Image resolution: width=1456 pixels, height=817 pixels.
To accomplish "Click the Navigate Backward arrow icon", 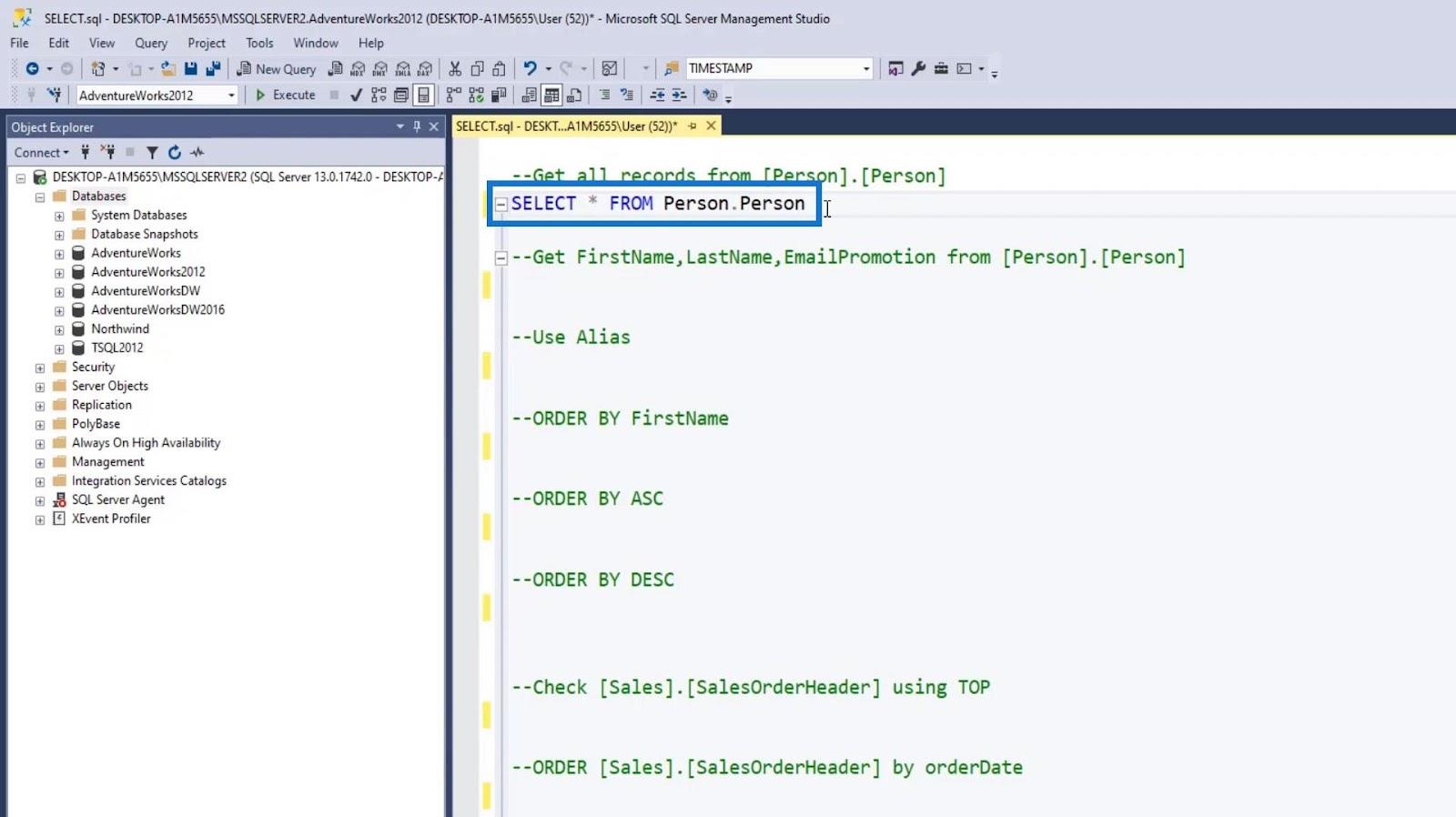I will [x=32, y=68].
